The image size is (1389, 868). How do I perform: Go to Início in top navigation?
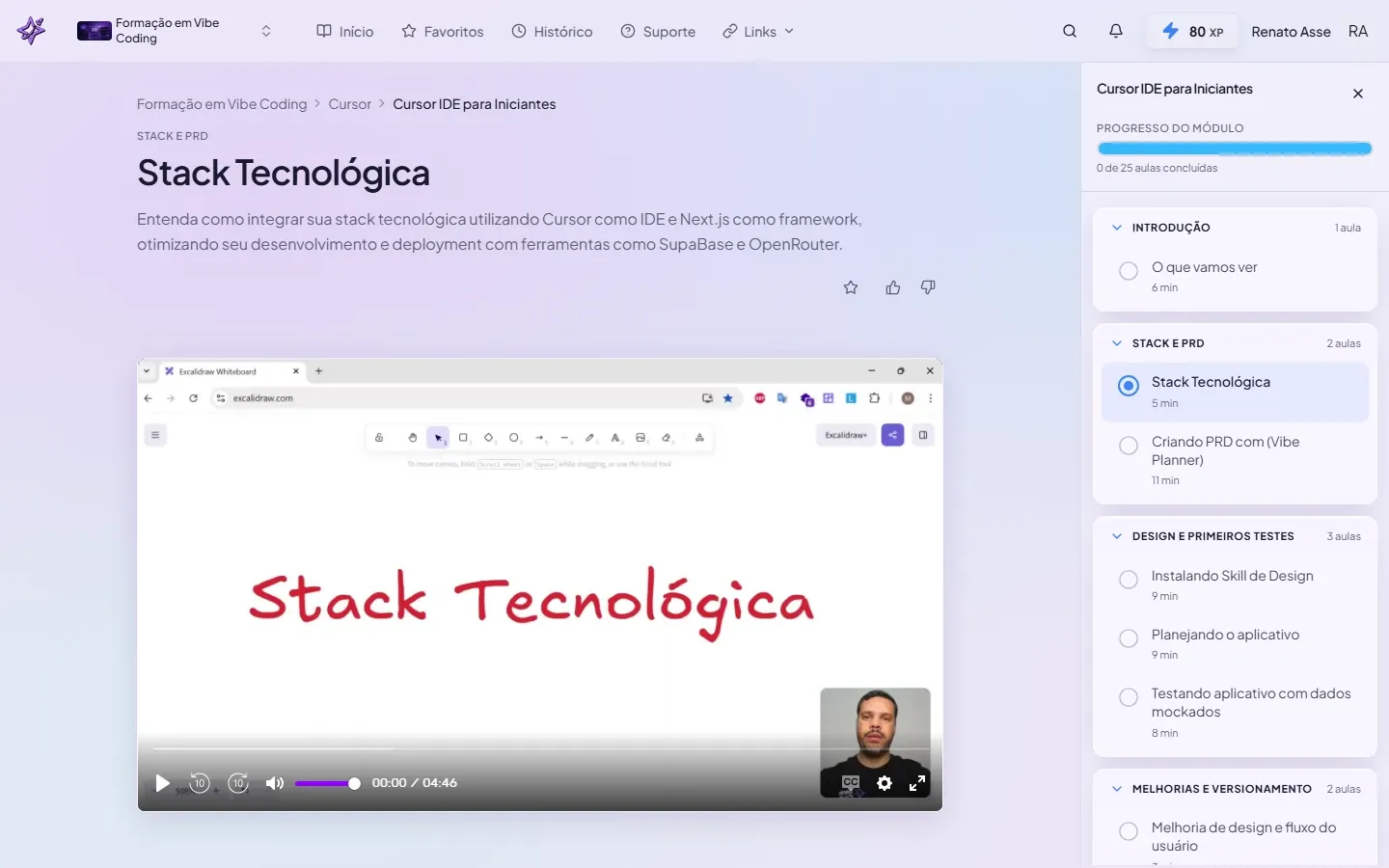pos(345,31)
